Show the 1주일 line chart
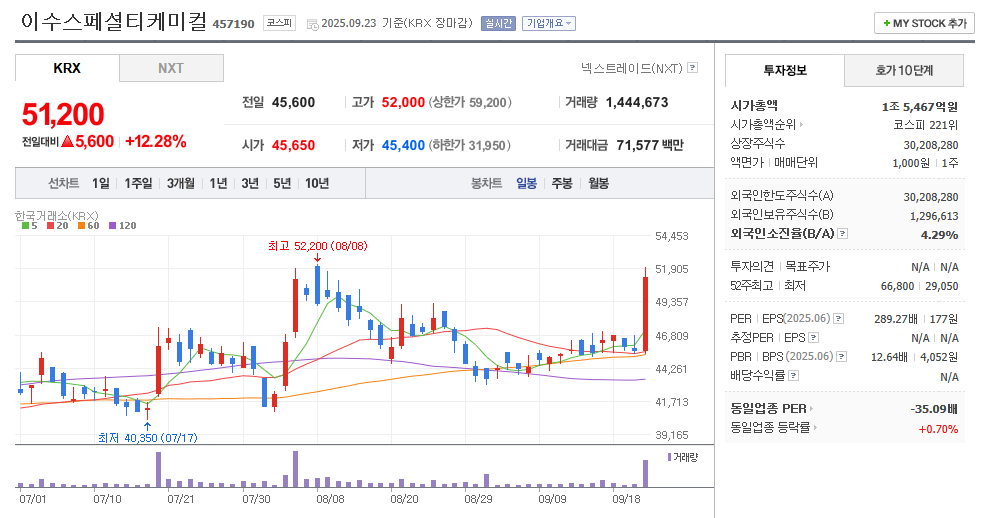984x518 pixels. click(138, 183)
